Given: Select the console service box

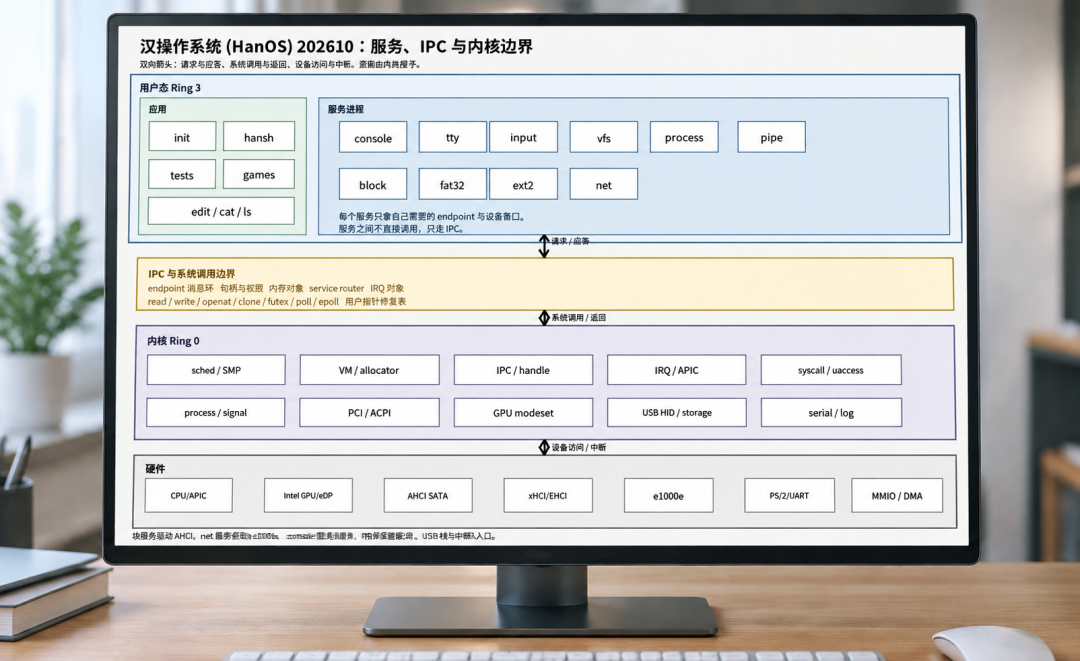Looking at the screenshot, I should tap(373, 137).
